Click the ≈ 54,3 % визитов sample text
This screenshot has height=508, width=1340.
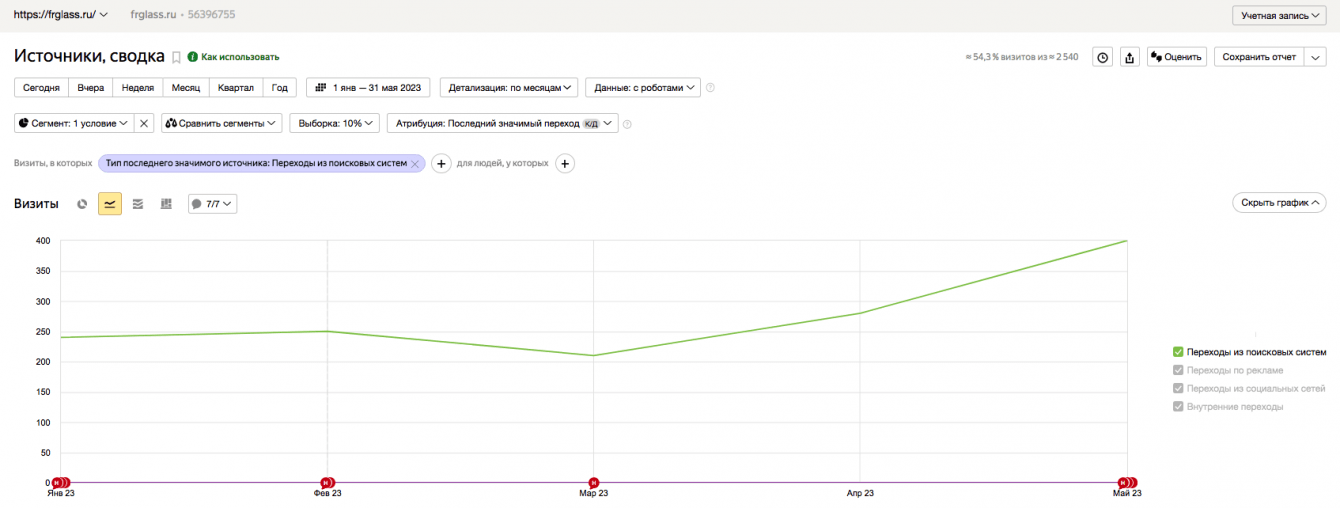1022,57
